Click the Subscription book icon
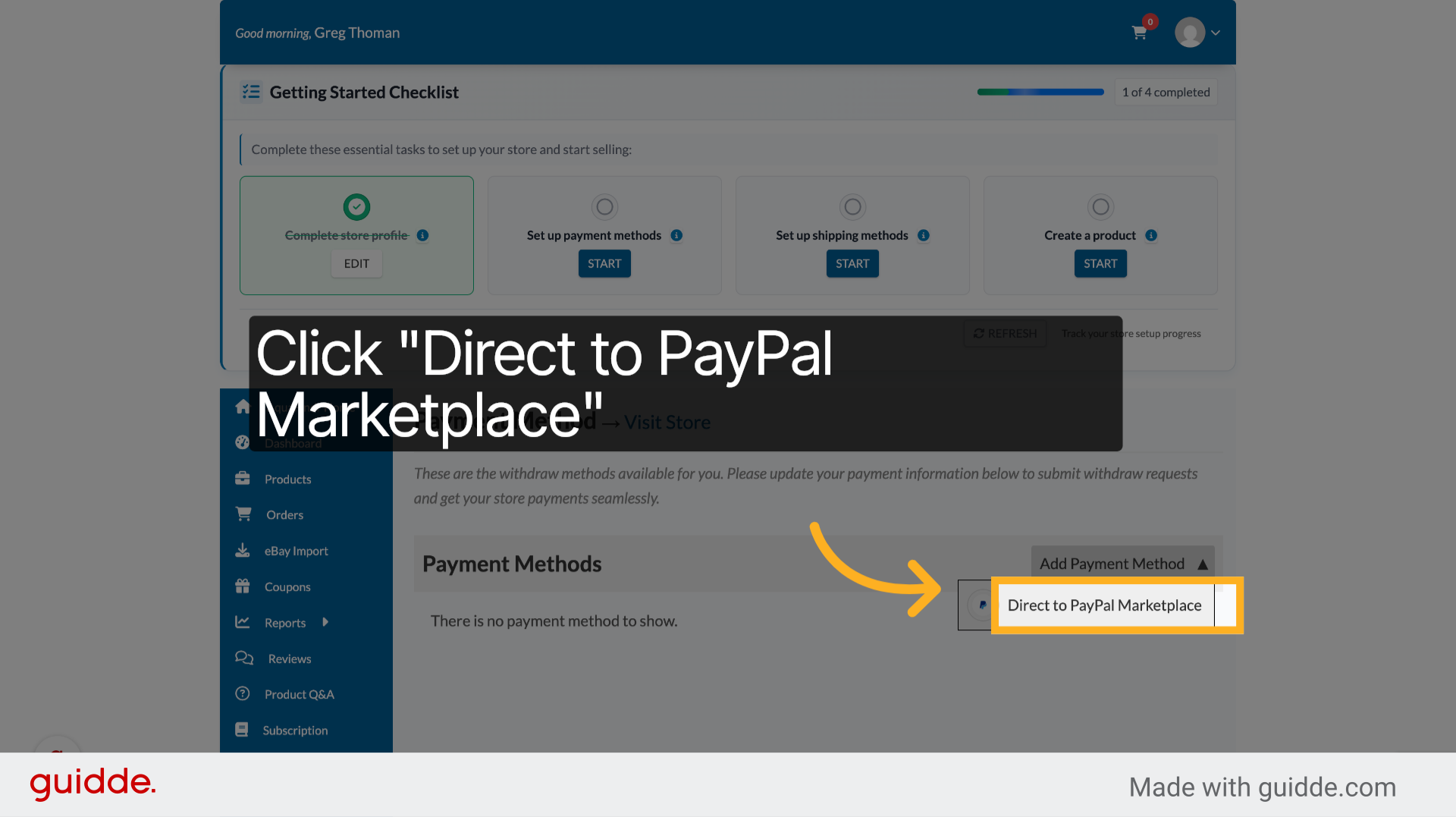This screenshot has width=1456, height=817. tap(242, 730)
